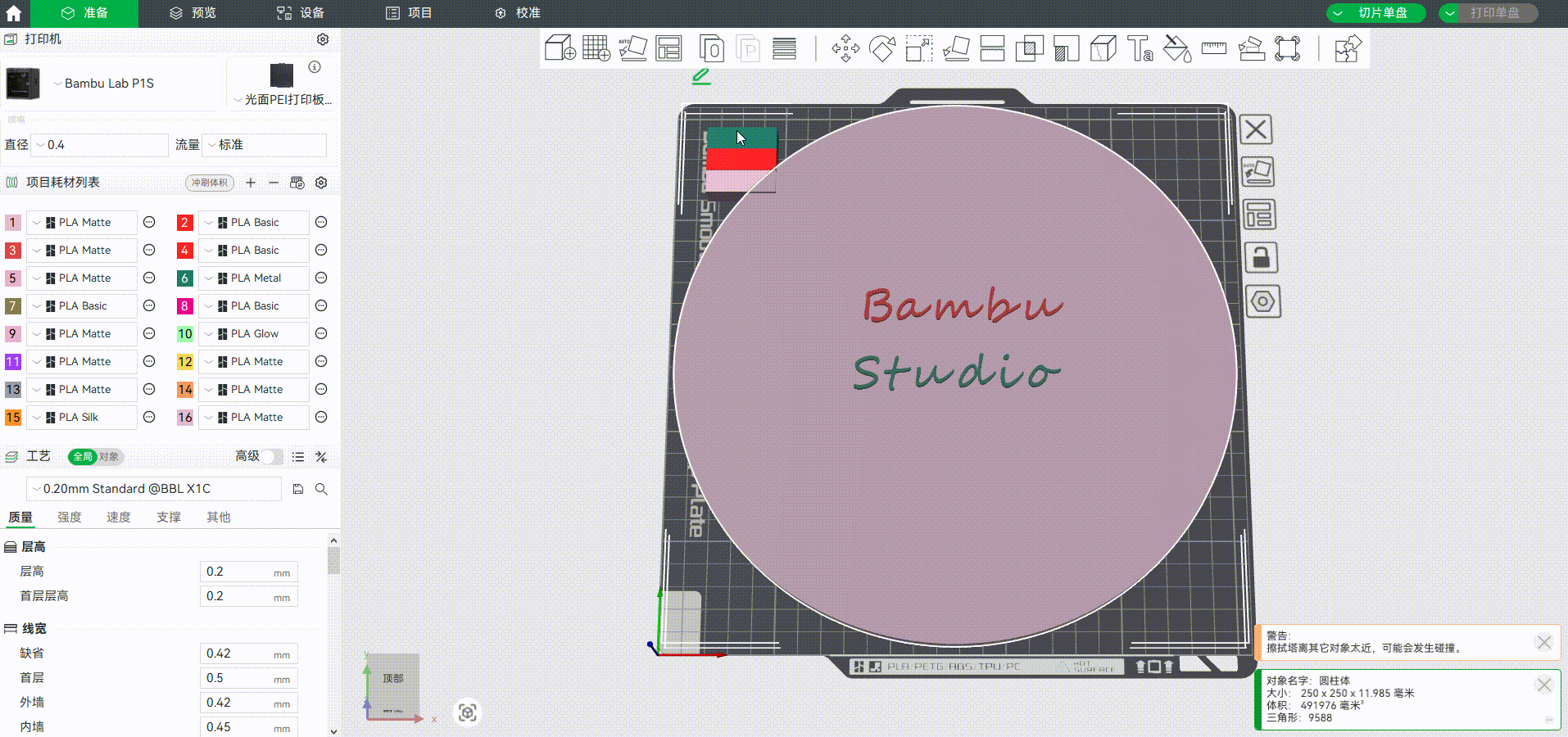Click the Assembly view puzzle icon
Screen dimensions: 1568x737
click(1348, 48)
